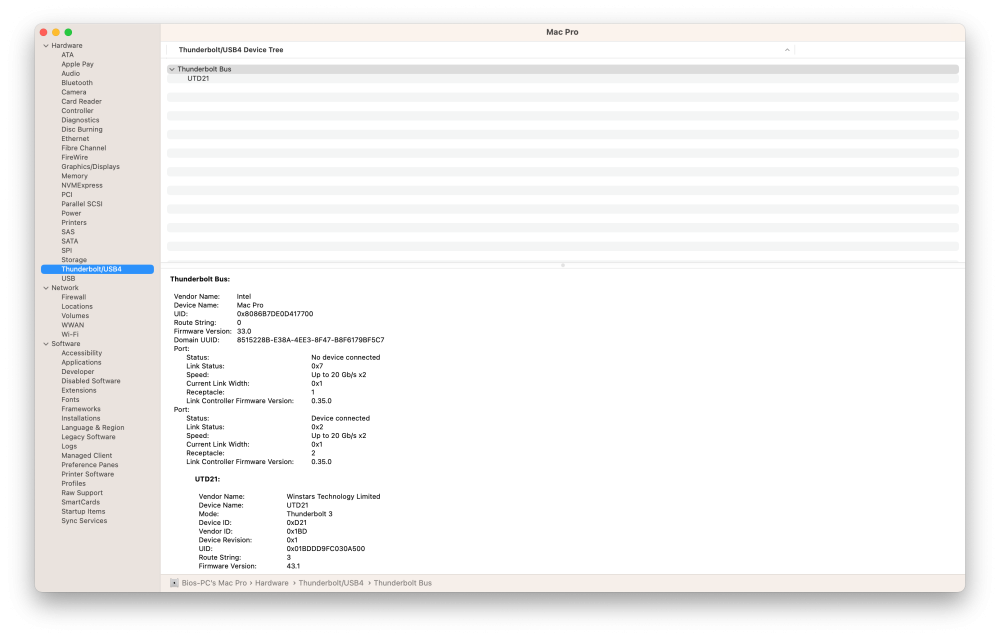
Task: Open Logs in sidebar
Action: (x=69, y=447)
